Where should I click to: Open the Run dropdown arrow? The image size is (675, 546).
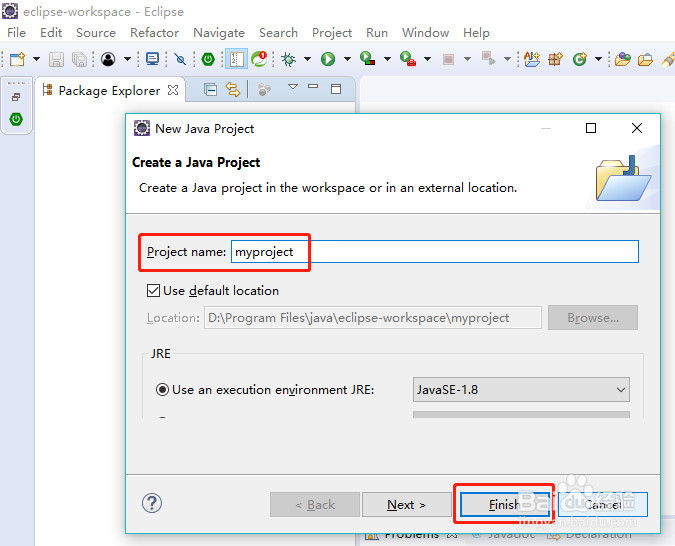[x=347, y=59]
